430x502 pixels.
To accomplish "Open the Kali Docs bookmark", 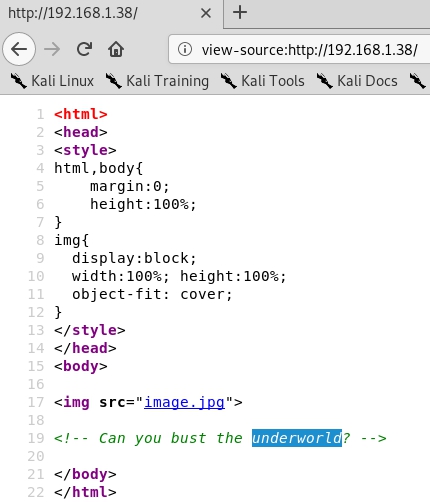I will [357, 81].
